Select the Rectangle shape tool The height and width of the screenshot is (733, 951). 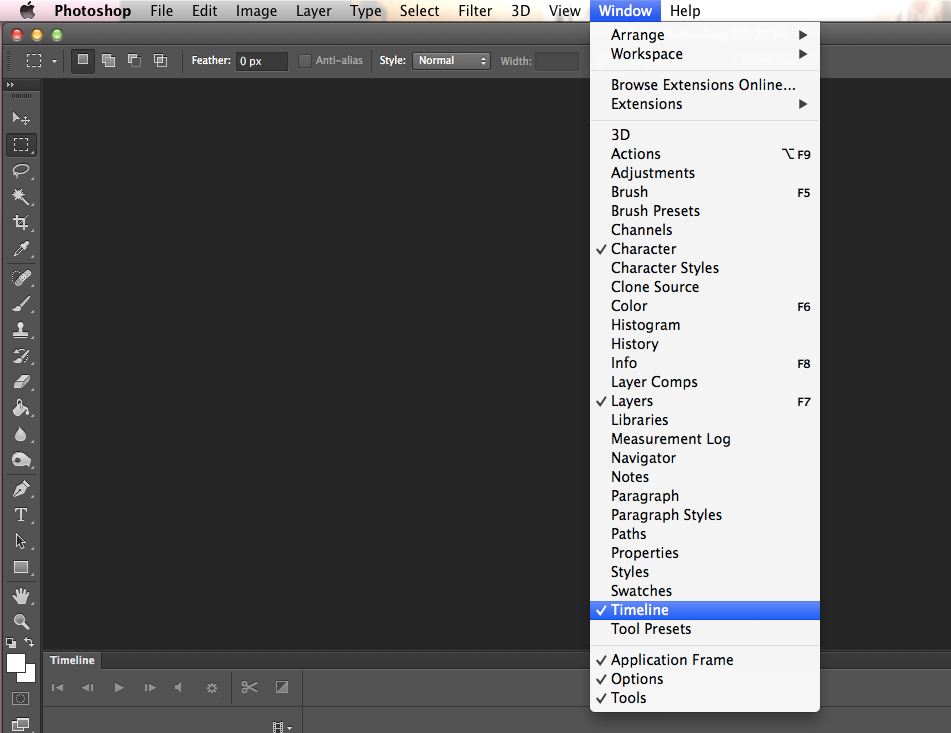(21, 567)
